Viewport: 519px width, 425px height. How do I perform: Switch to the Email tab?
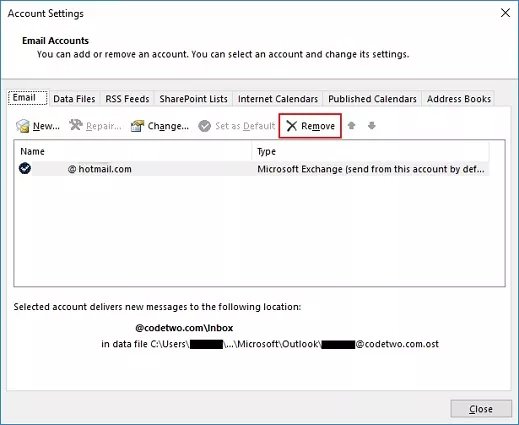28,98
